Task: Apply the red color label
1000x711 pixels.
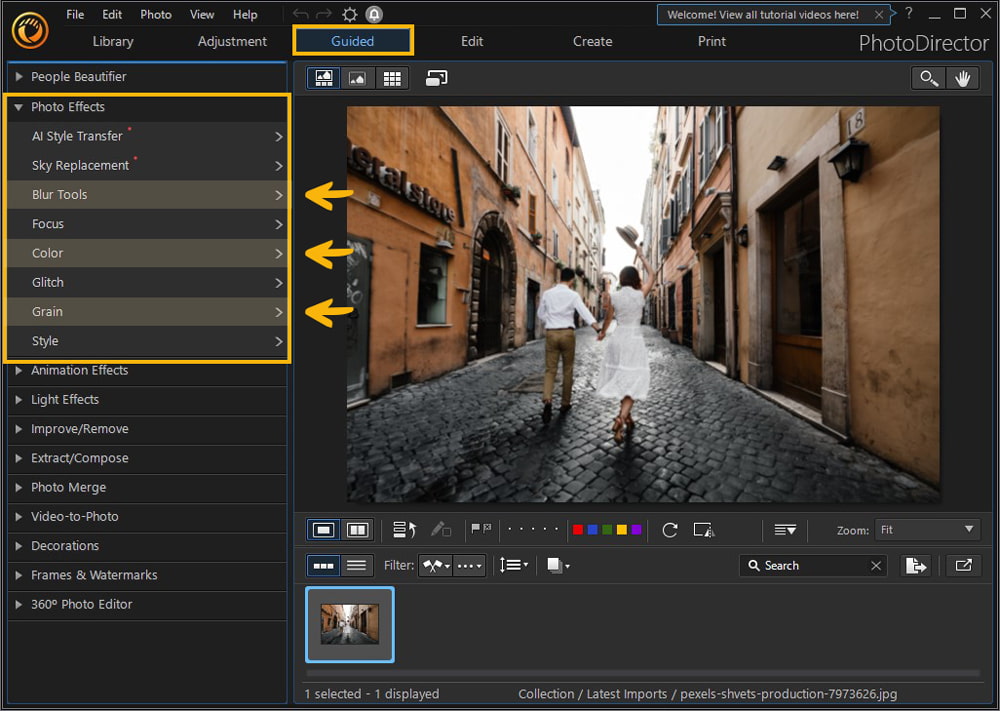Action: point(578,530)
